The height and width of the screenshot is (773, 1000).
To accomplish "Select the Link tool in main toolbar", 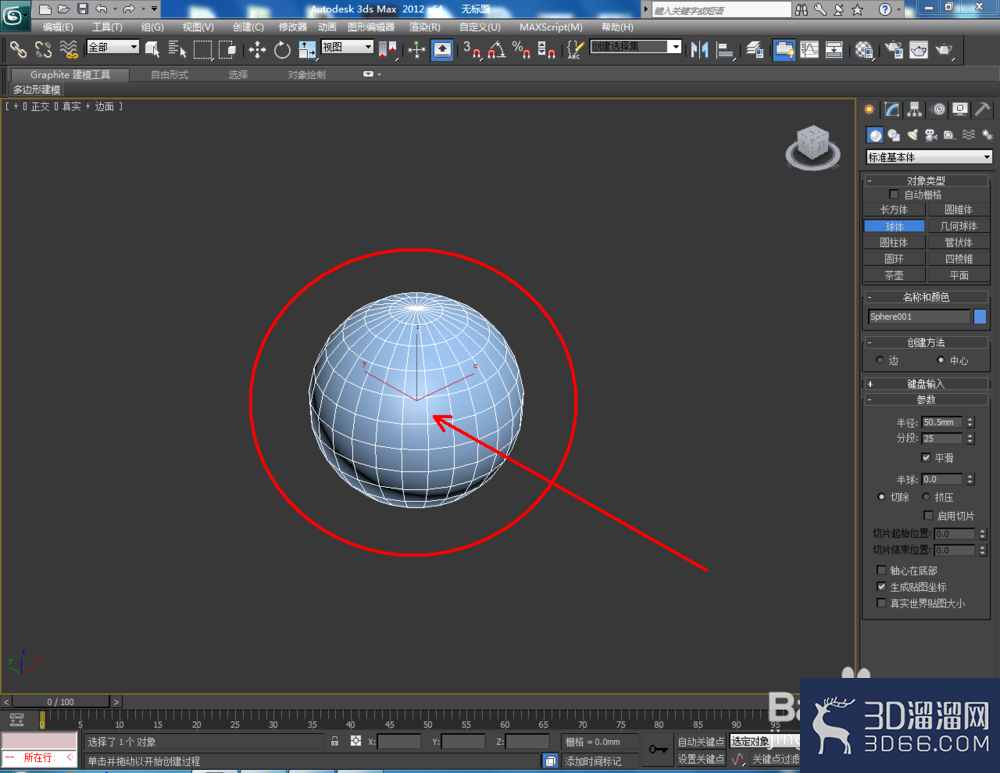I will tap(18, 49).
